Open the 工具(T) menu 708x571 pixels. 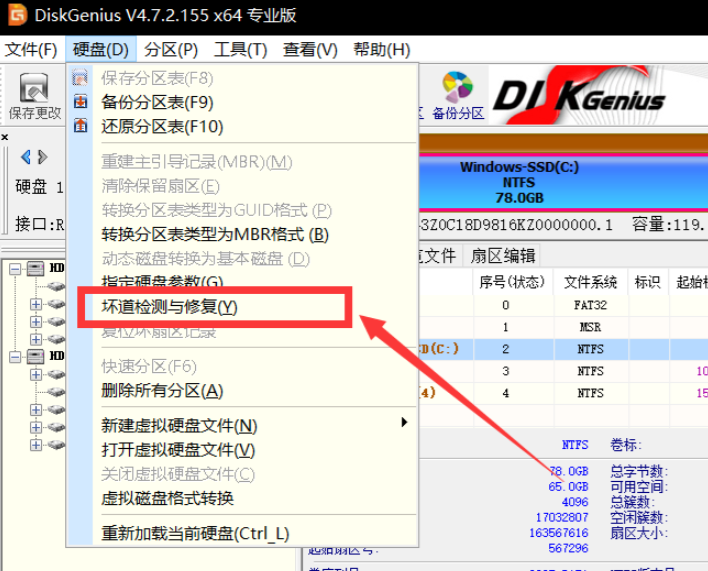click(x=240, y=49)
